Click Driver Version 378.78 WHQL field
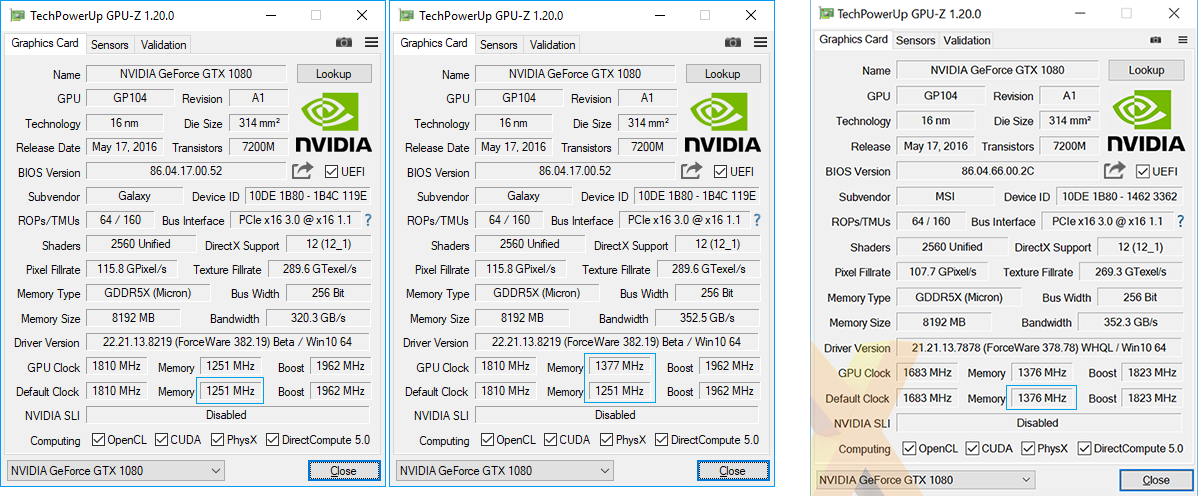Image resolution: width=1200 pixels, height=496 pixels. [x=1041, y=347]
